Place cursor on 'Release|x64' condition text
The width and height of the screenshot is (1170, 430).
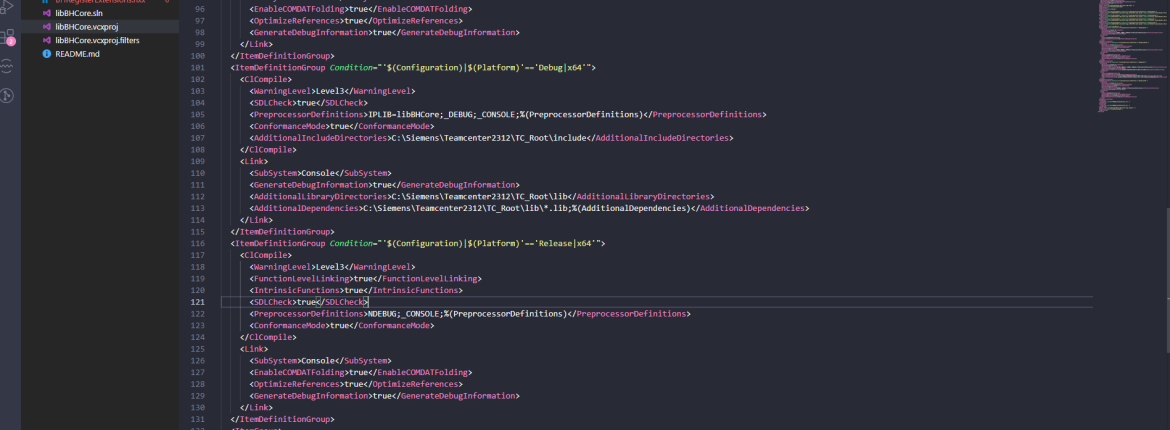pos(567,243)
